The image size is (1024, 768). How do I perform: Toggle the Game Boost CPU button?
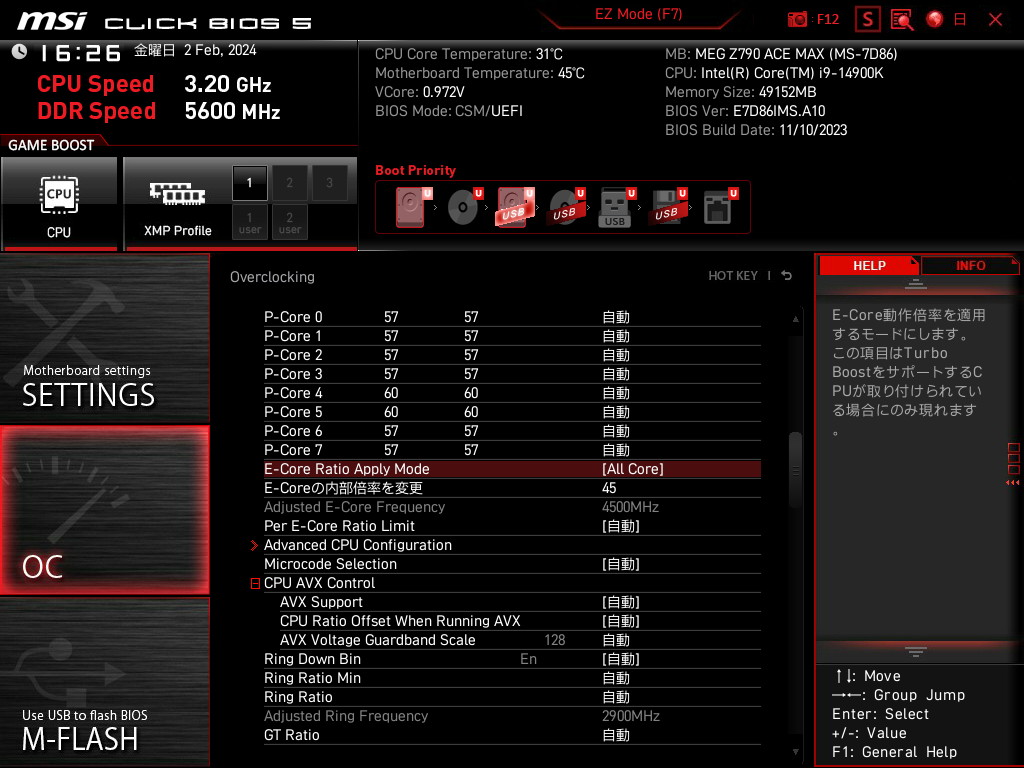coord(59,204)
